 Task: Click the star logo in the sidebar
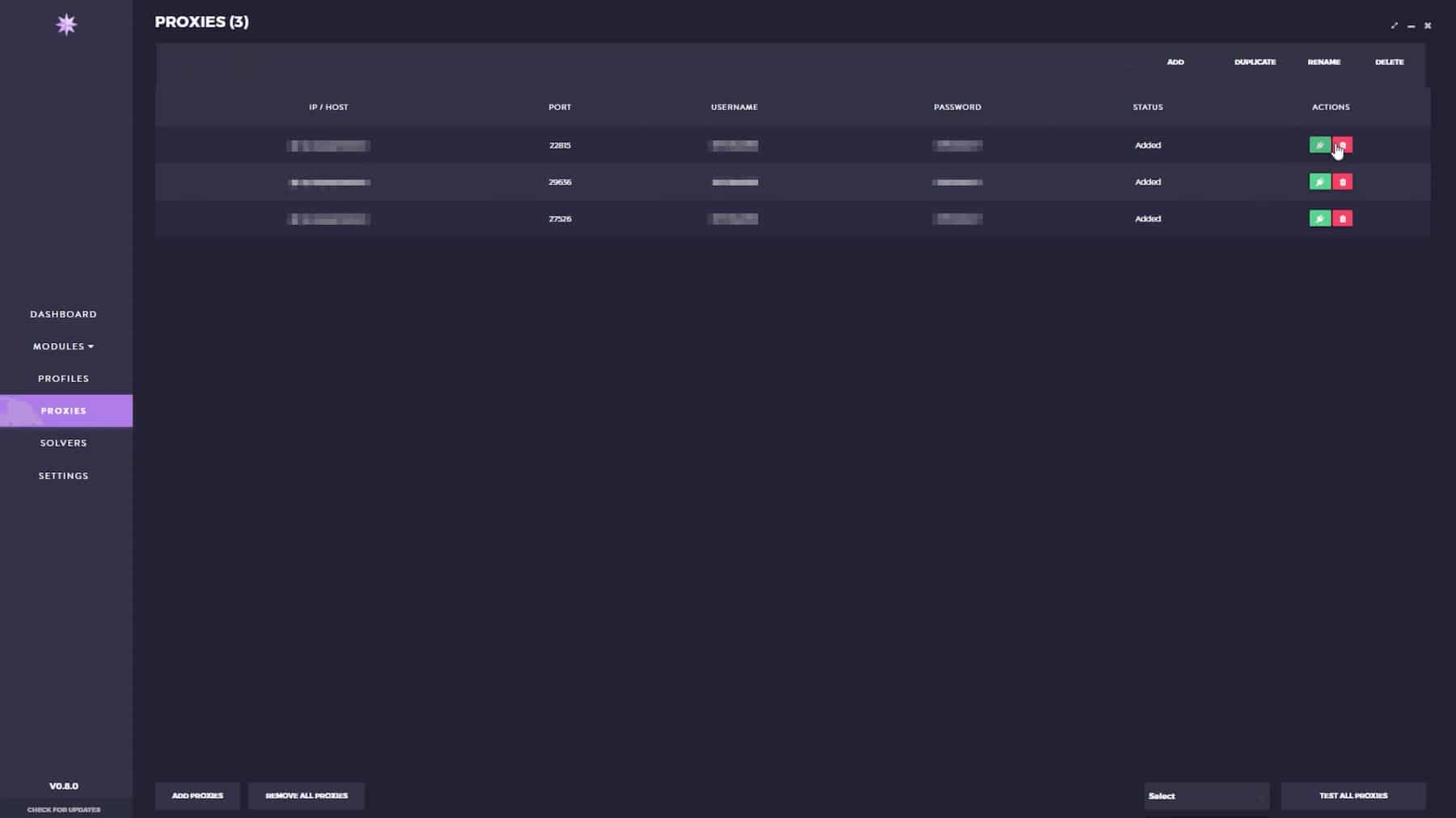(x=66, y=24)
